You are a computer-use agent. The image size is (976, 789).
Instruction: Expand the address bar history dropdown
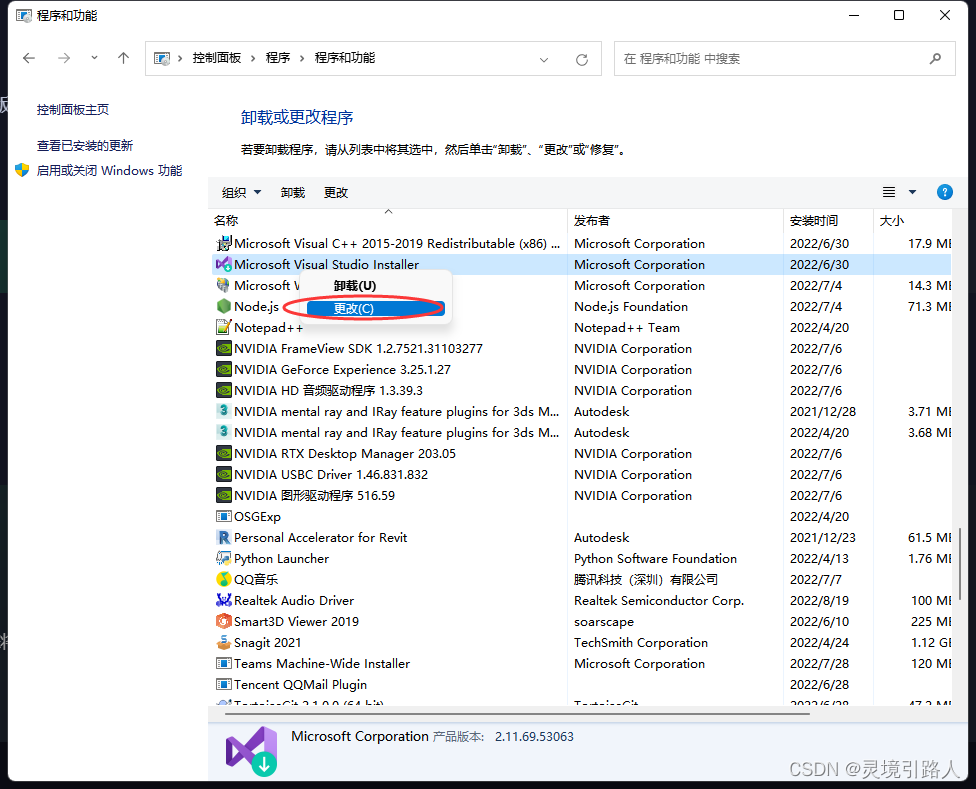544,60
